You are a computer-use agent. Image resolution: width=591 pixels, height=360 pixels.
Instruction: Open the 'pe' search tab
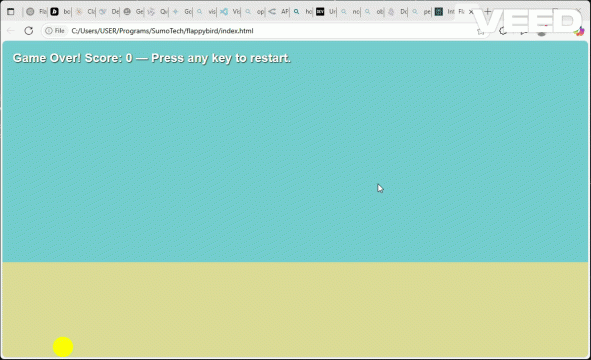pos(421,12)
